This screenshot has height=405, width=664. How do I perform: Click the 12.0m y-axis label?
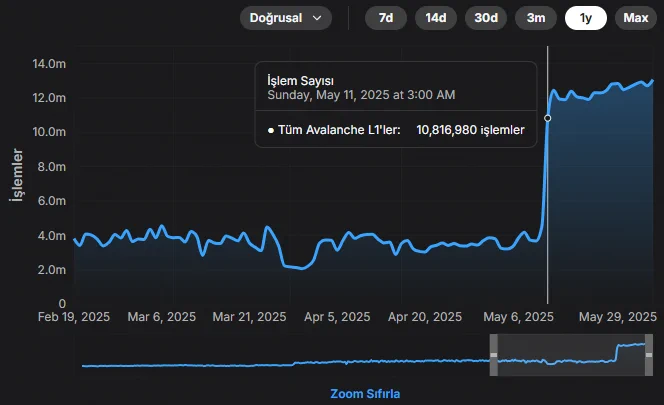click(49, 98)
